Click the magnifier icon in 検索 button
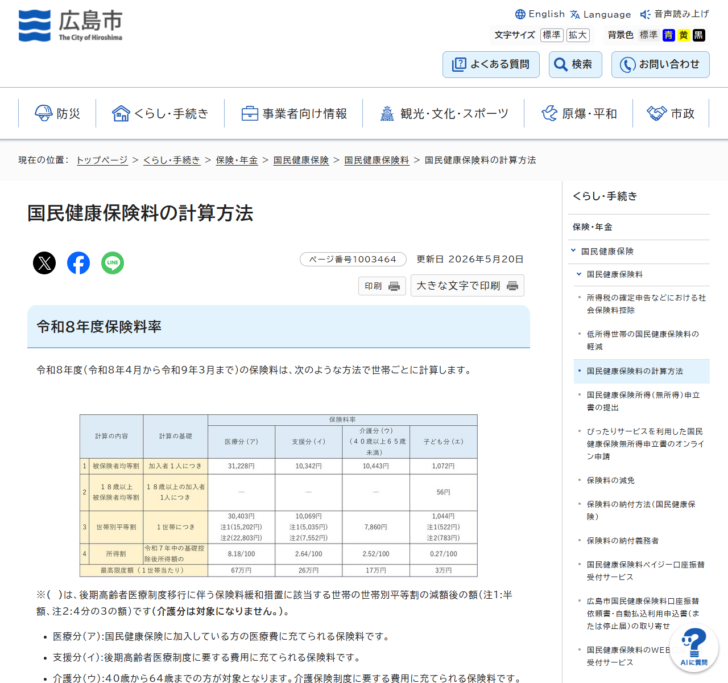This screenshot has width=728, height=683. tap(560, 64)
